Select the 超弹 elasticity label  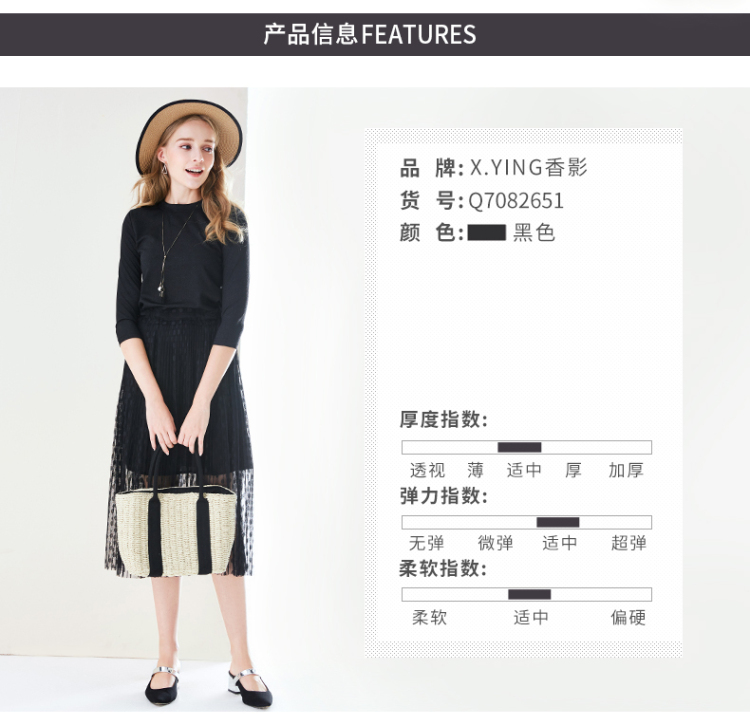629,543
